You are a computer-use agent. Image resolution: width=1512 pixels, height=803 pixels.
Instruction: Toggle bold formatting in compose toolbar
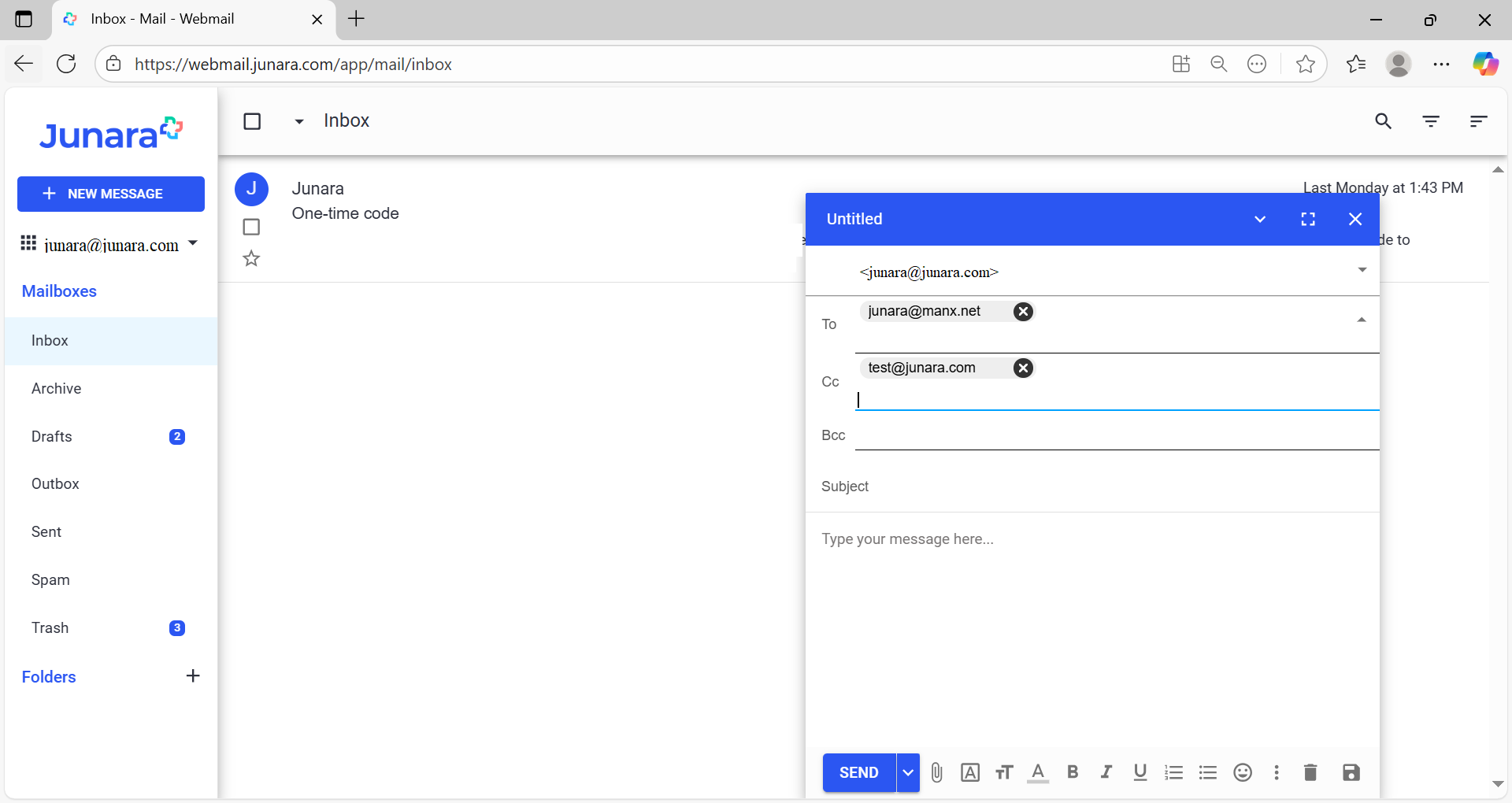(1073, 772)
